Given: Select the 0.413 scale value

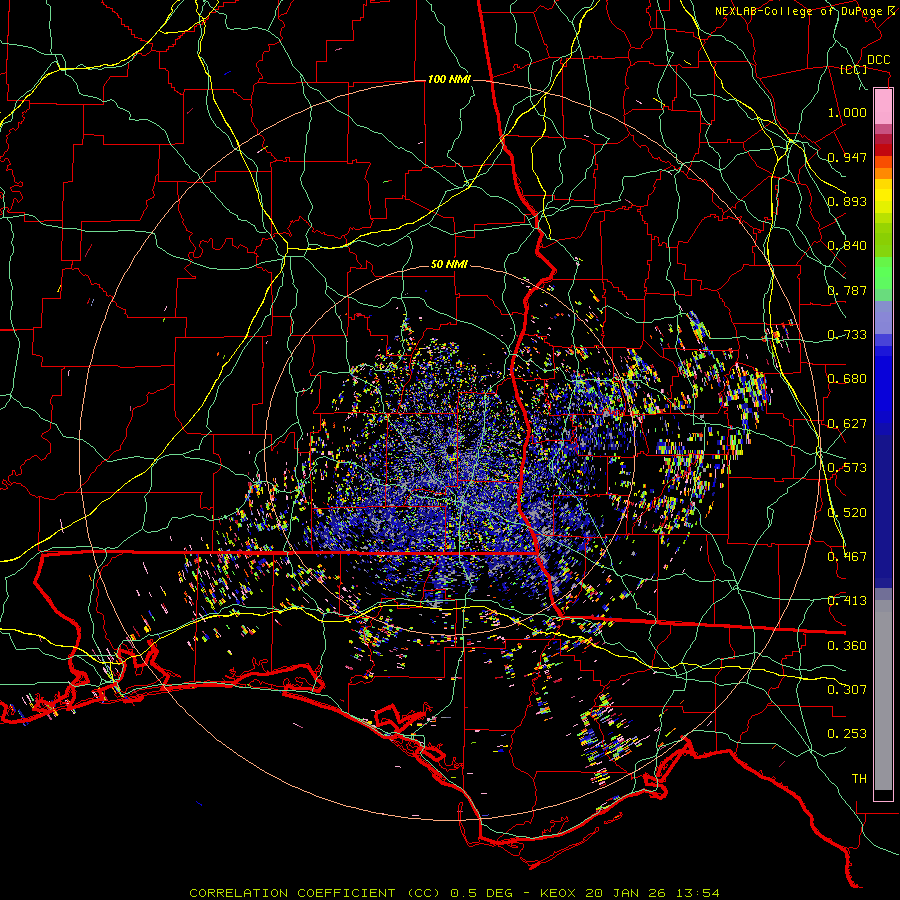Looking at the screenshot, I should click(x=847, y=601).
